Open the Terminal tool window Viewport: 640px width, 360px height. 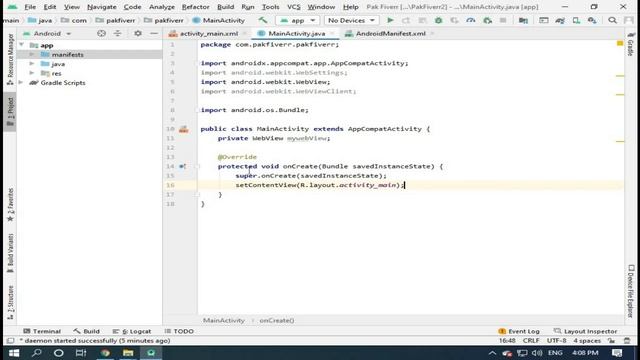(42, 331)
